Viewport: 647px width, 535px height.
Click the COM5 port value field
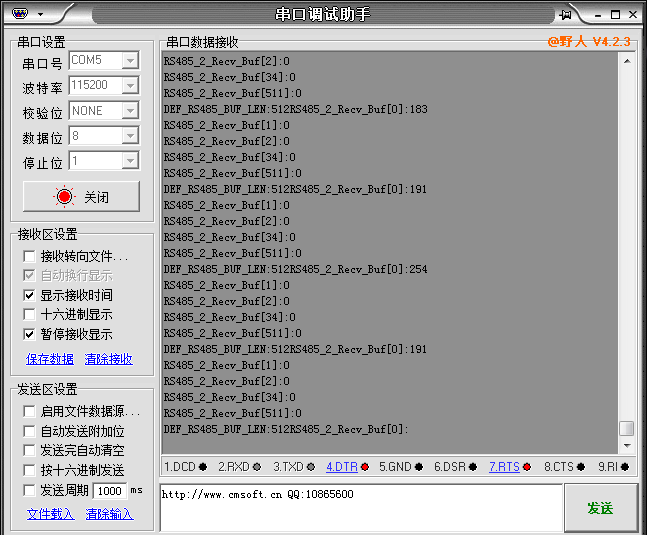[x=96, y=61]
